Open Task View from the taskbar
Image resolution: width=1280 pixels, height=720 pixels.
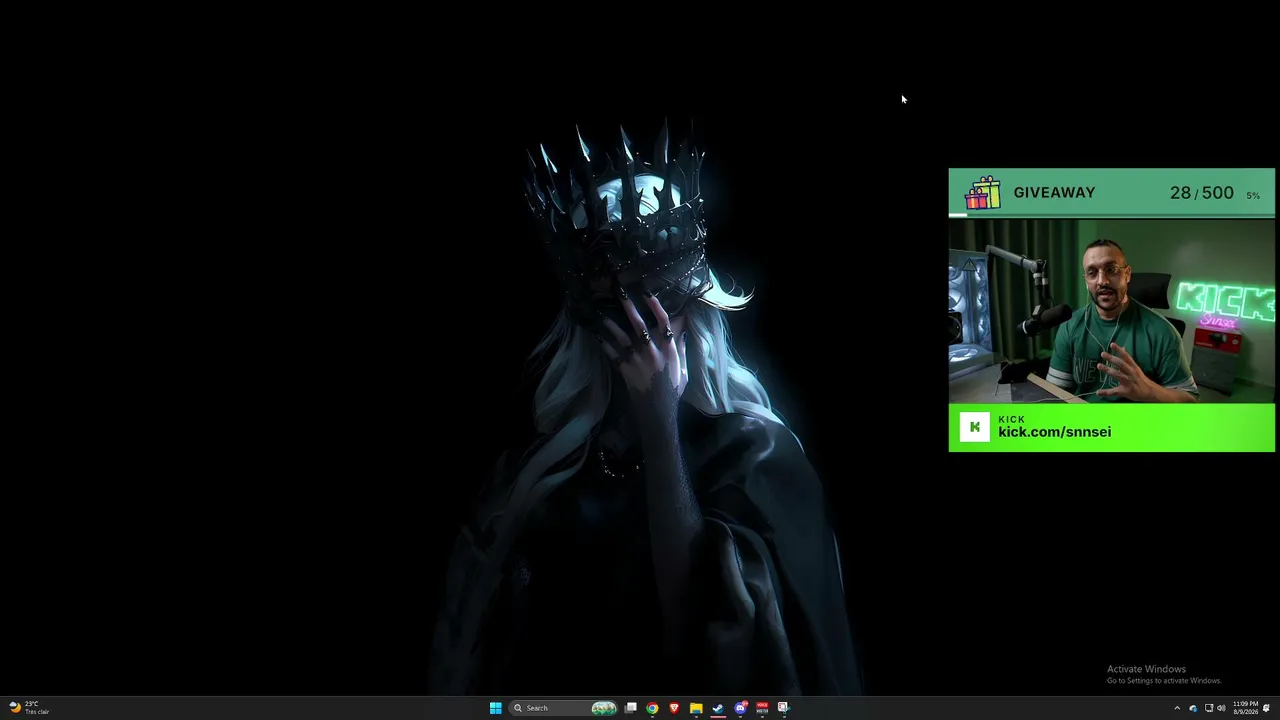631,708
